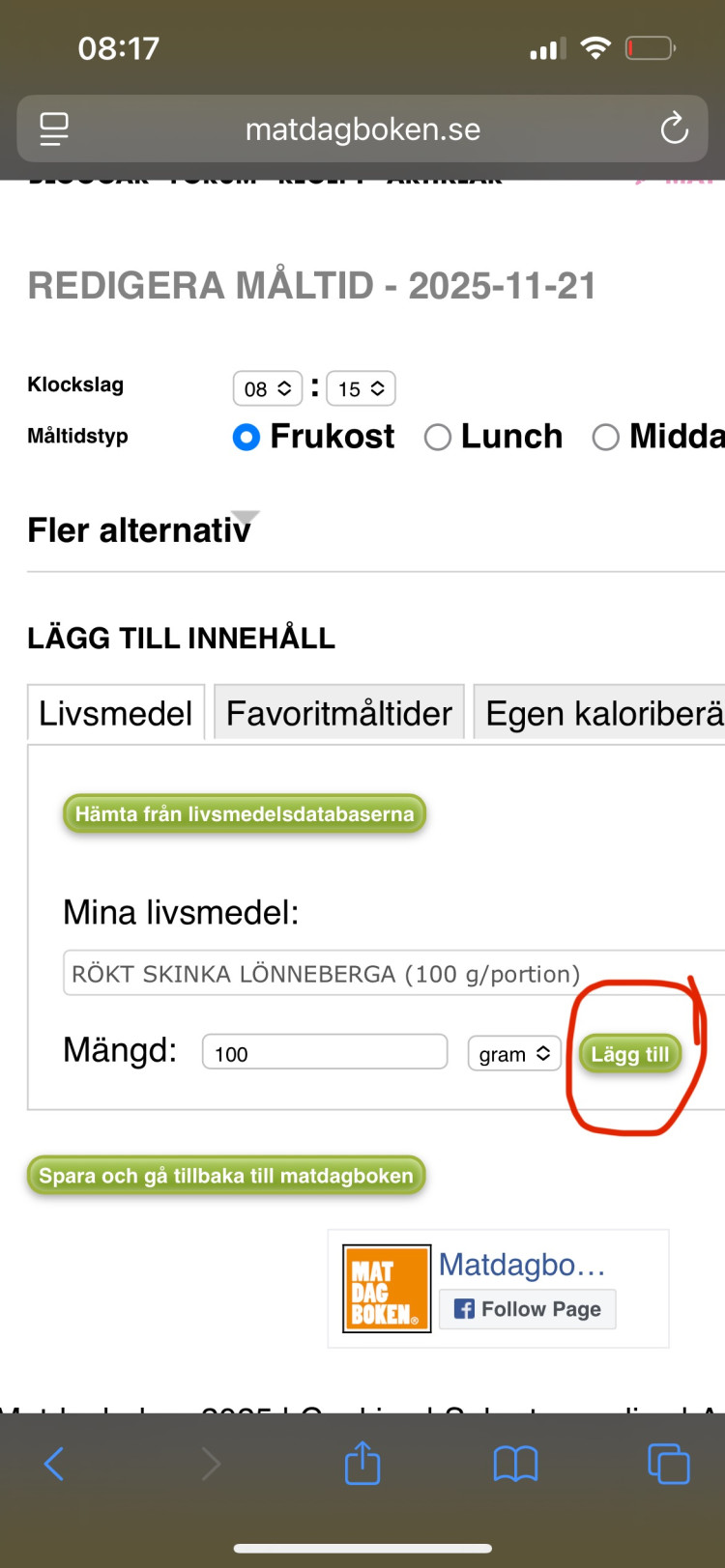Select the Lunch radio button
Image resolution: width=725 pixels, height=1568 pixels.
click(x=438, y=438)
